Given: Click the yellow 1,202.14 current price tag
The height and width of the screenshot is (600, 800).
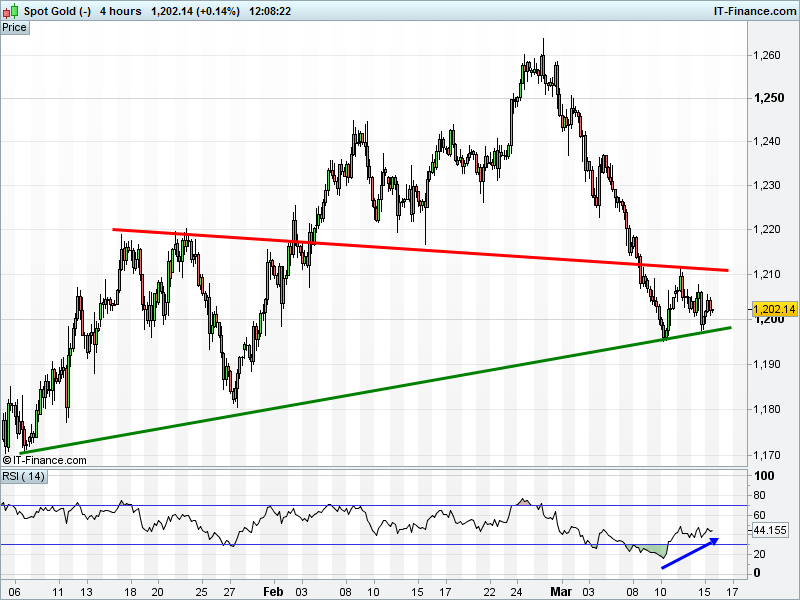Looking at the screenshot, I should coord(773,309).
